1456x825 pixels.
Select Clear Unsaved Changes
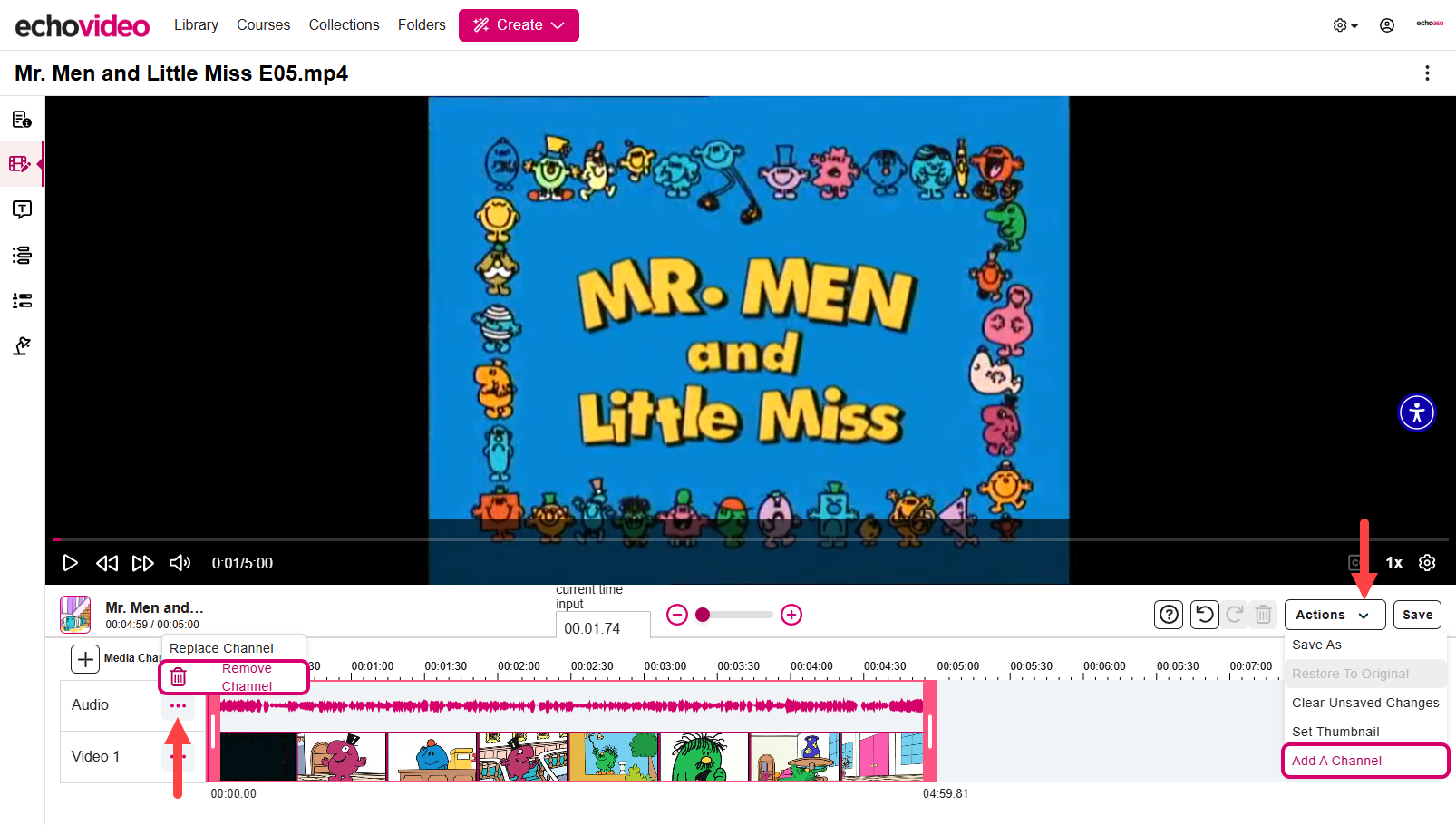1365,703
